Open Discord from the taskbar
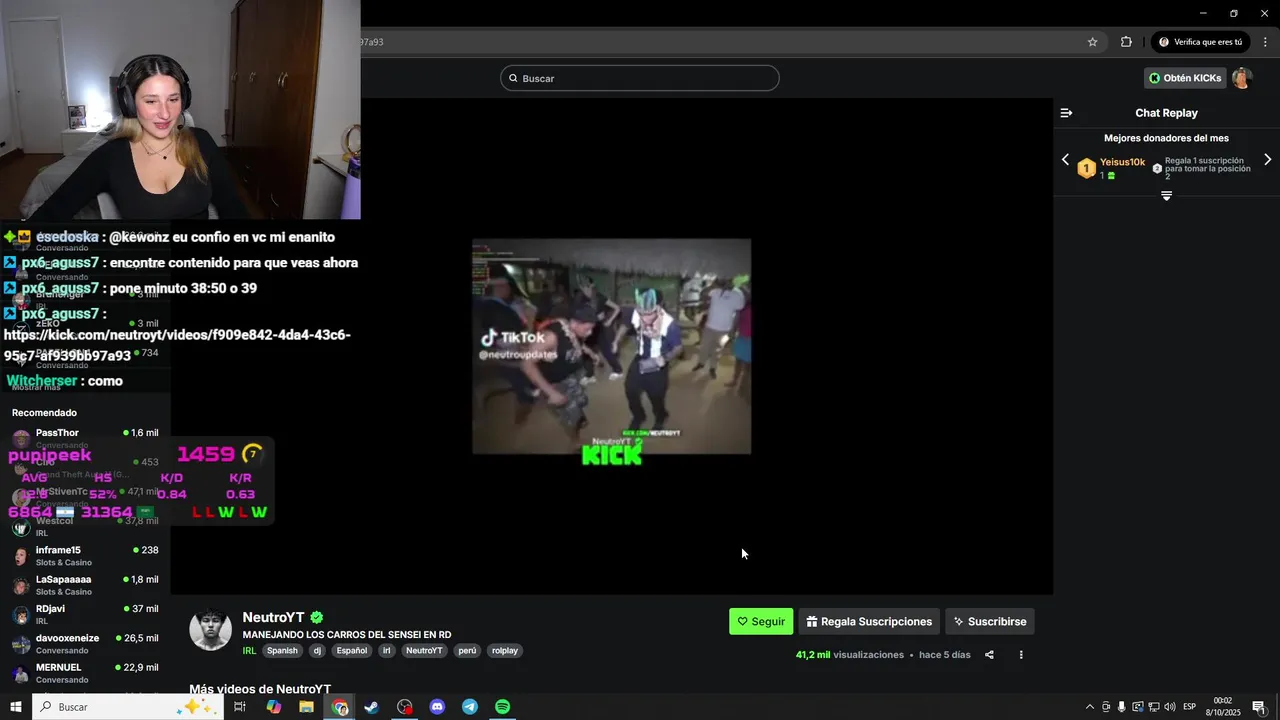1280x720 pixels. (x=437, y=707)
